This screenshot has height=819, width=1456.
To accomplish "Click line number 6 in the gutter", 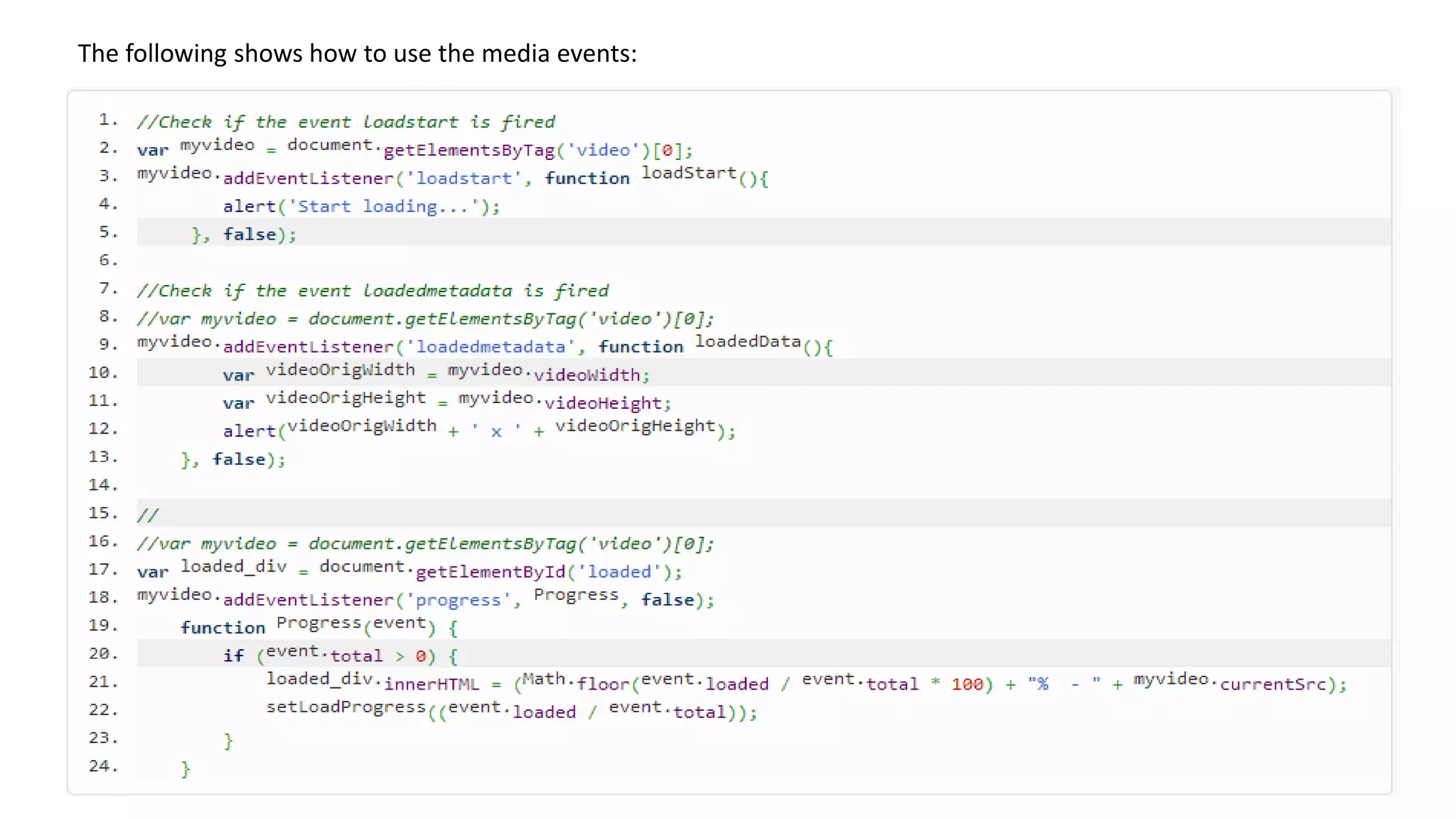I will point(109,260).
